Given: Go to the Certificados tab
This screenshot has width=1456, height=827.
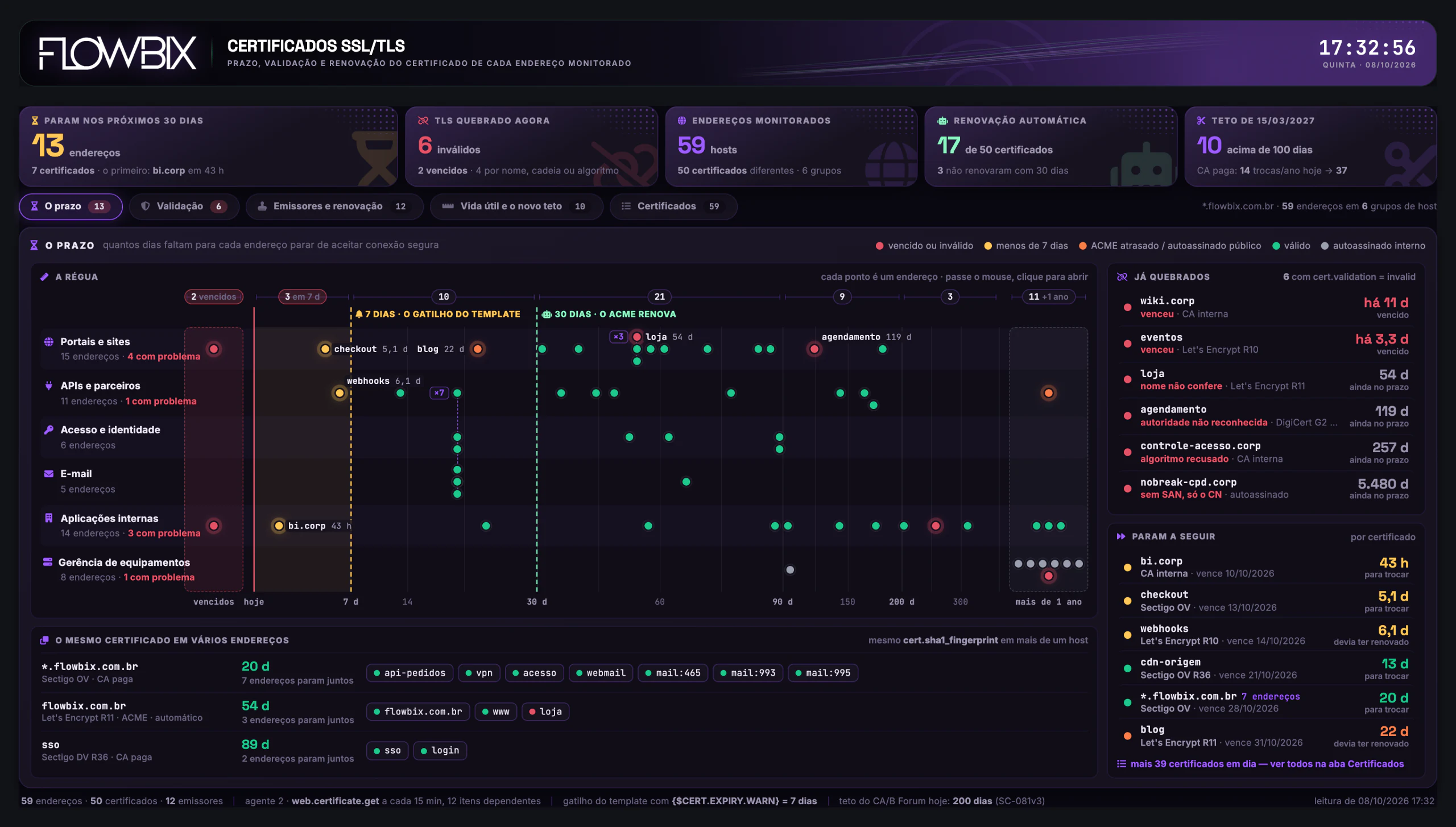Looking at the screenshot, I should tap(673, 206).
